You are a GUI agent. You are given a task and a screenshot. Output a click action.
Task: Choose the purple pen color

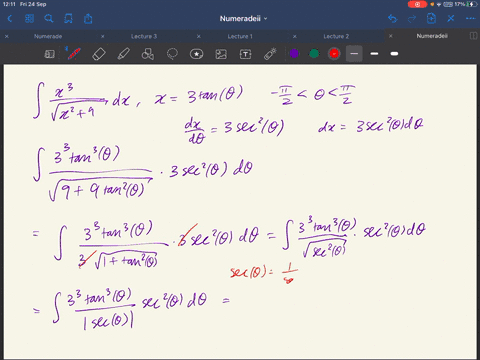point(294,53)
